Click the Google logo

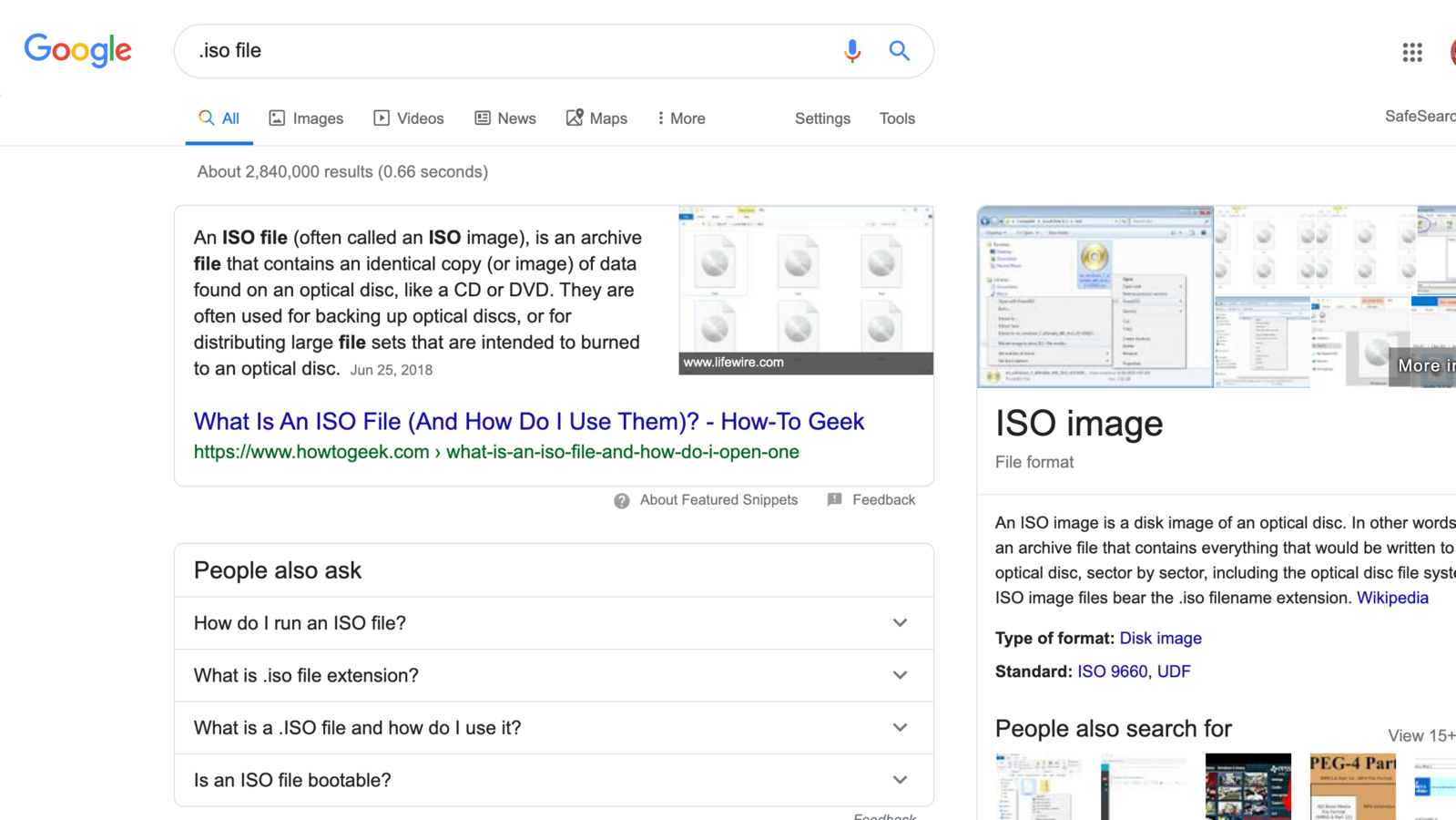click(x=78, y=50)
